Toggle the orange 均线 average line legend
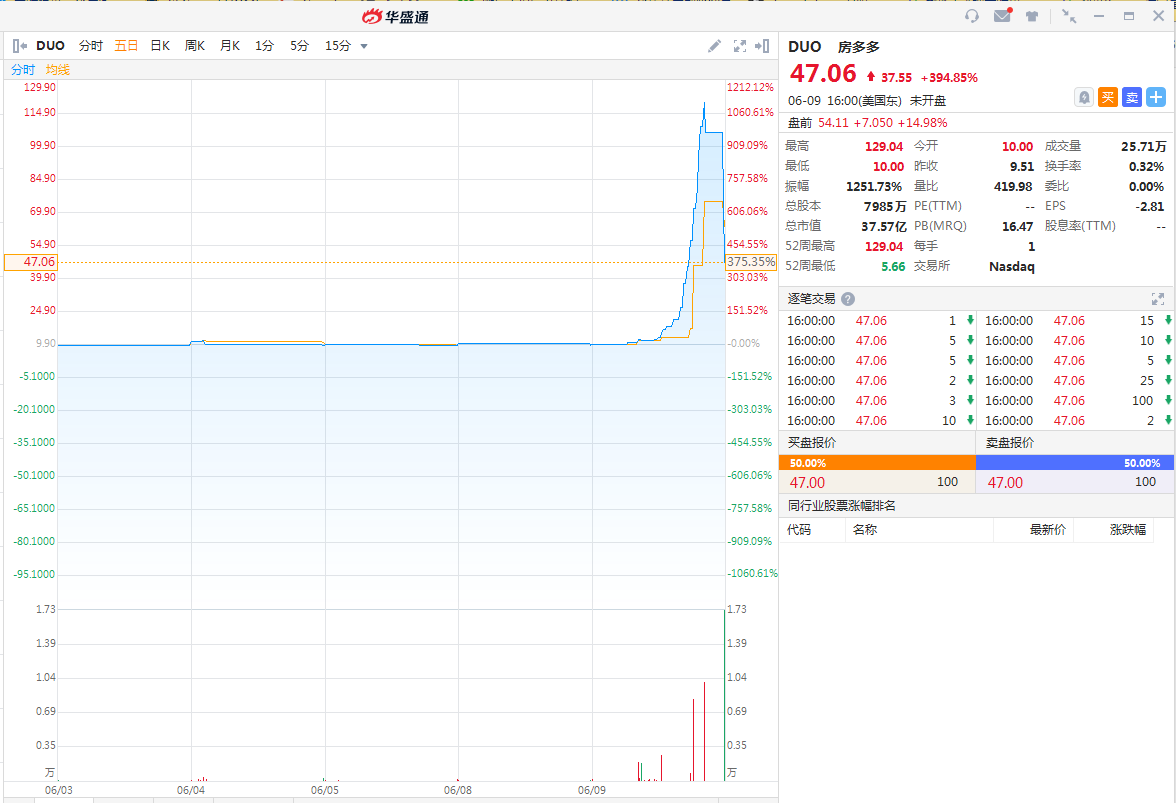The image size is (1176, 803). tap(58, 70)
